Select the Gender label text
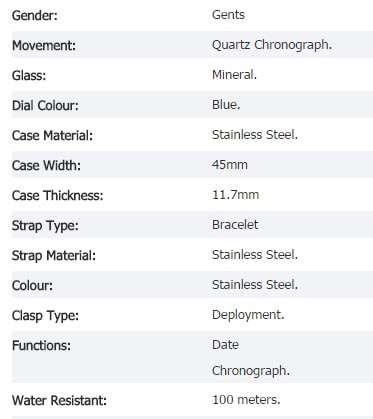 click(x=35, y=15)
